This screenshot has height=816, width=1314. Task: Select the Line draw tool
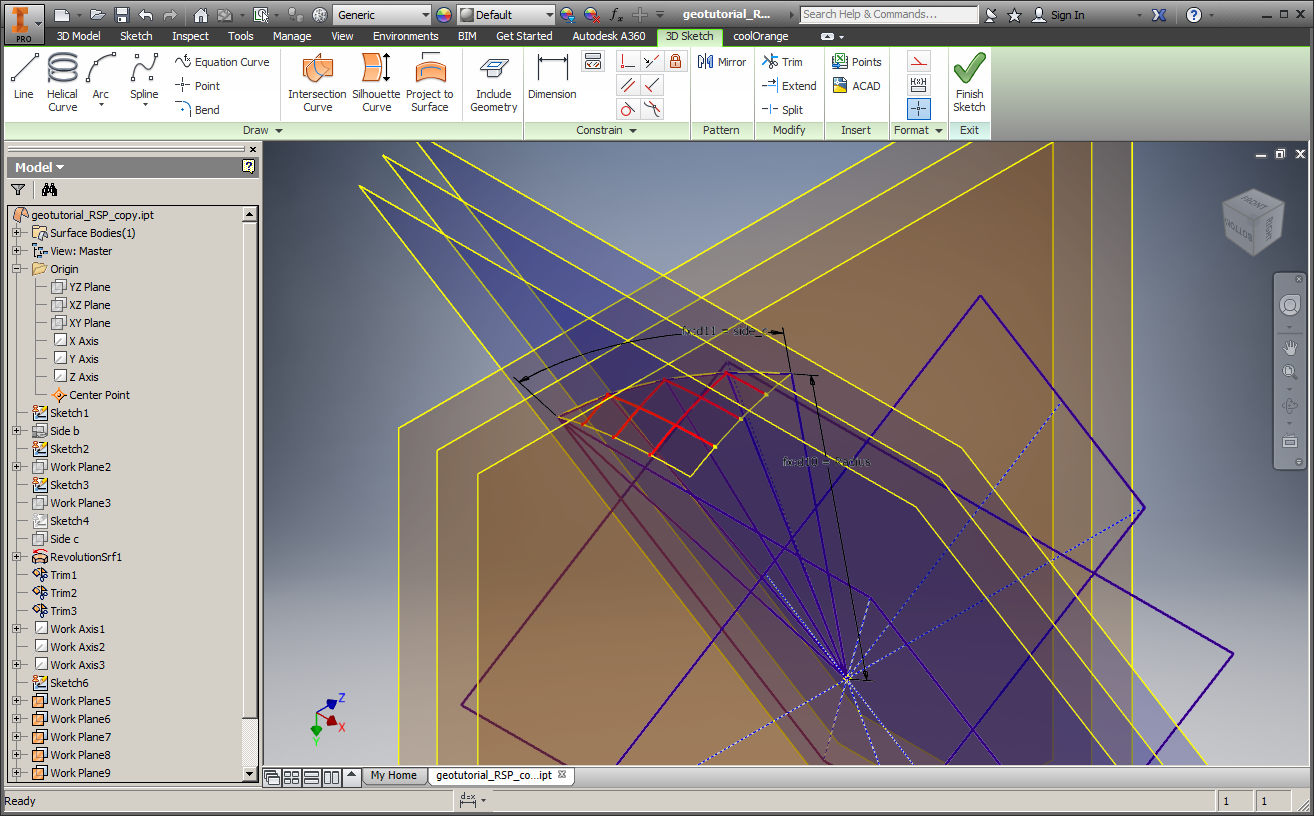click(24, 77)
